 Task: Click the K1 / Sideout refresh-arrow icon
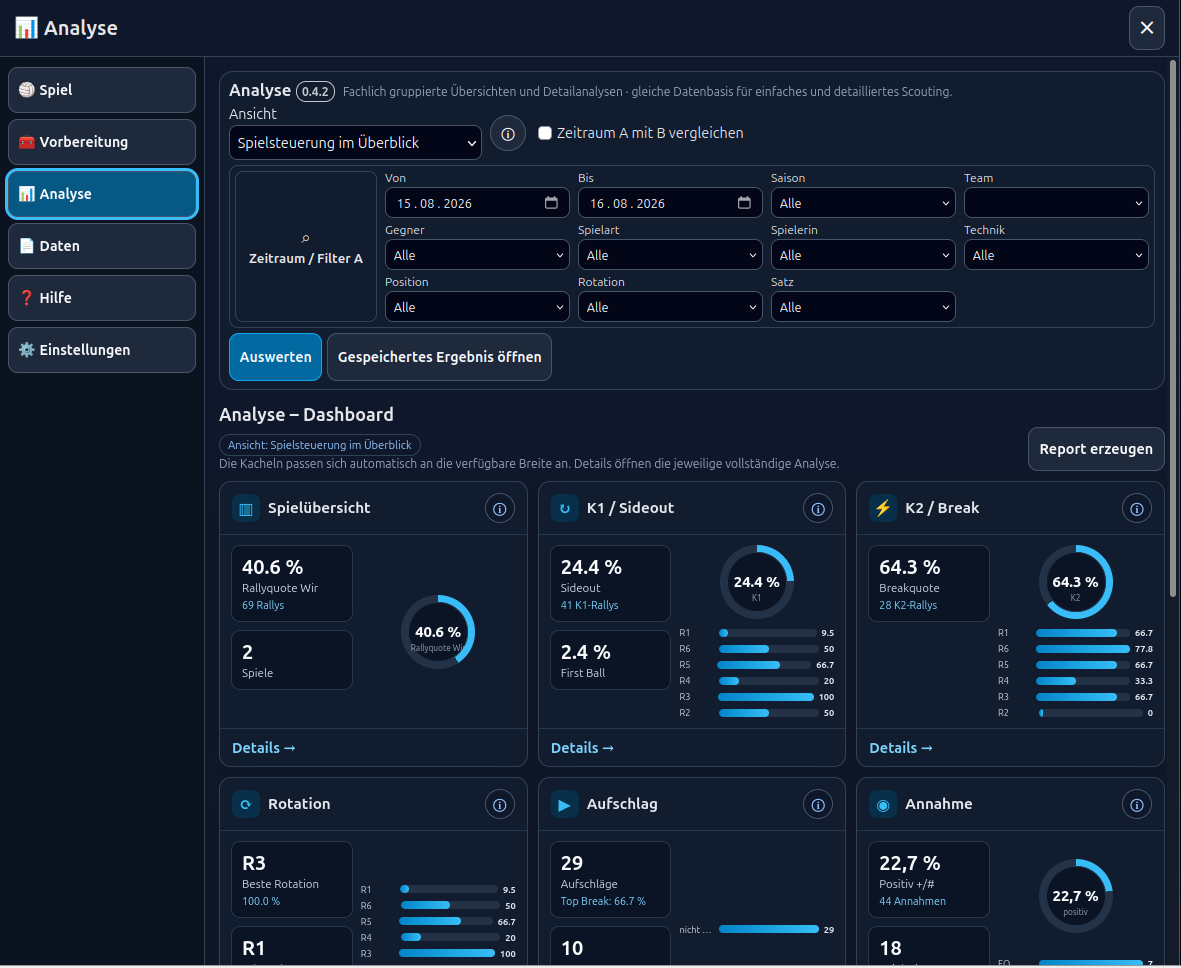(x=564, y=508)
